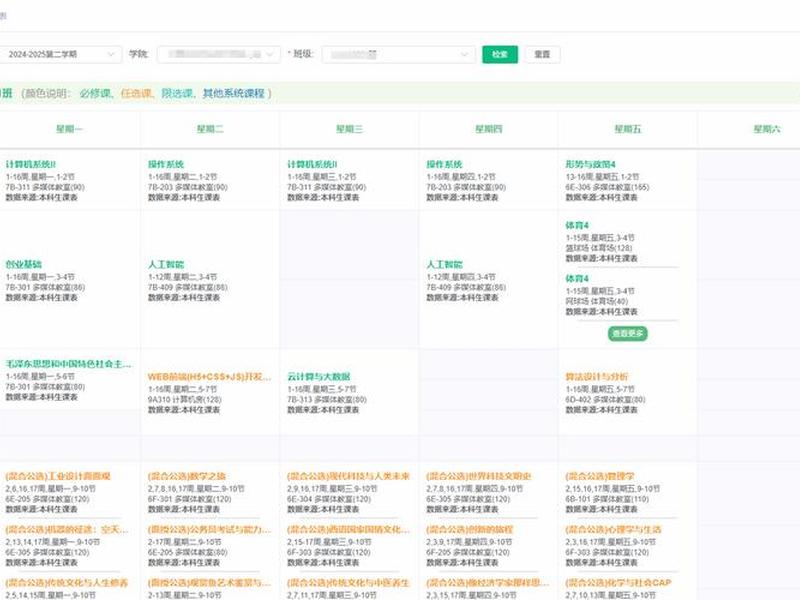Viewport: 800px width, 600px height.
Task: Open Tuesday's 操作系统 course
Action: tap(166, 164)
